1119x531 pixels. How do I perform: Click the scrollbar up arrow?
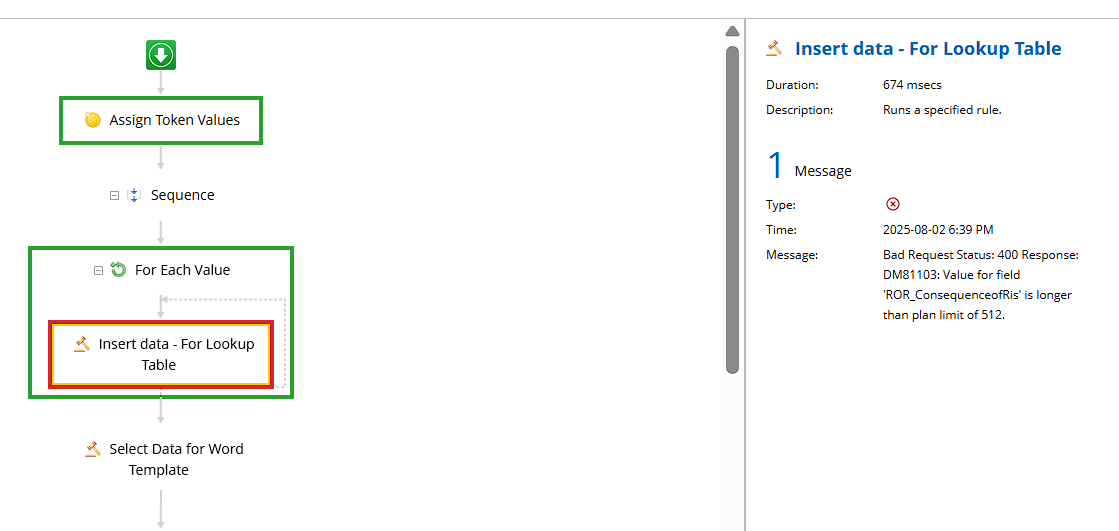tap(732, 31)
